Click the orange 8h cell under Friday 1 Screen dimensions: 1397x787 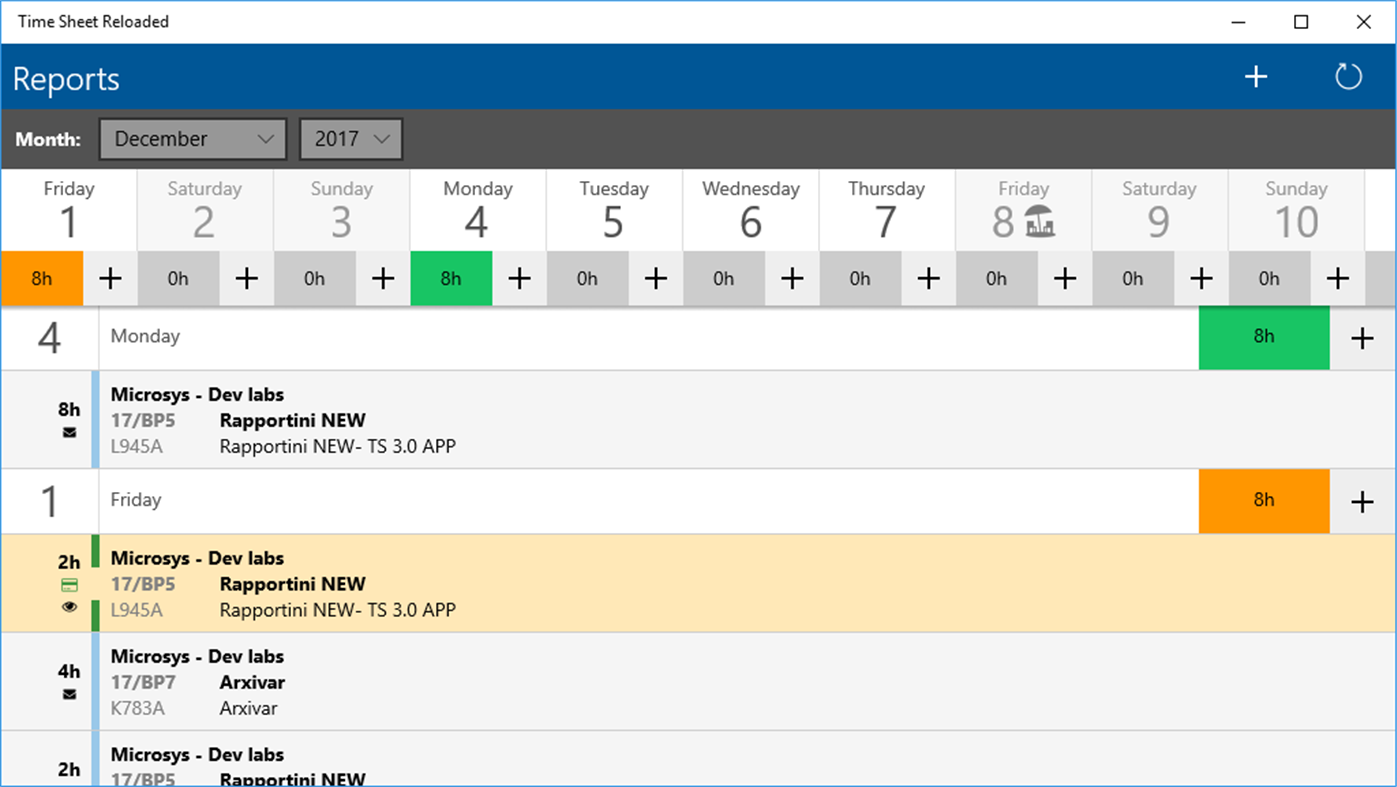41,279
